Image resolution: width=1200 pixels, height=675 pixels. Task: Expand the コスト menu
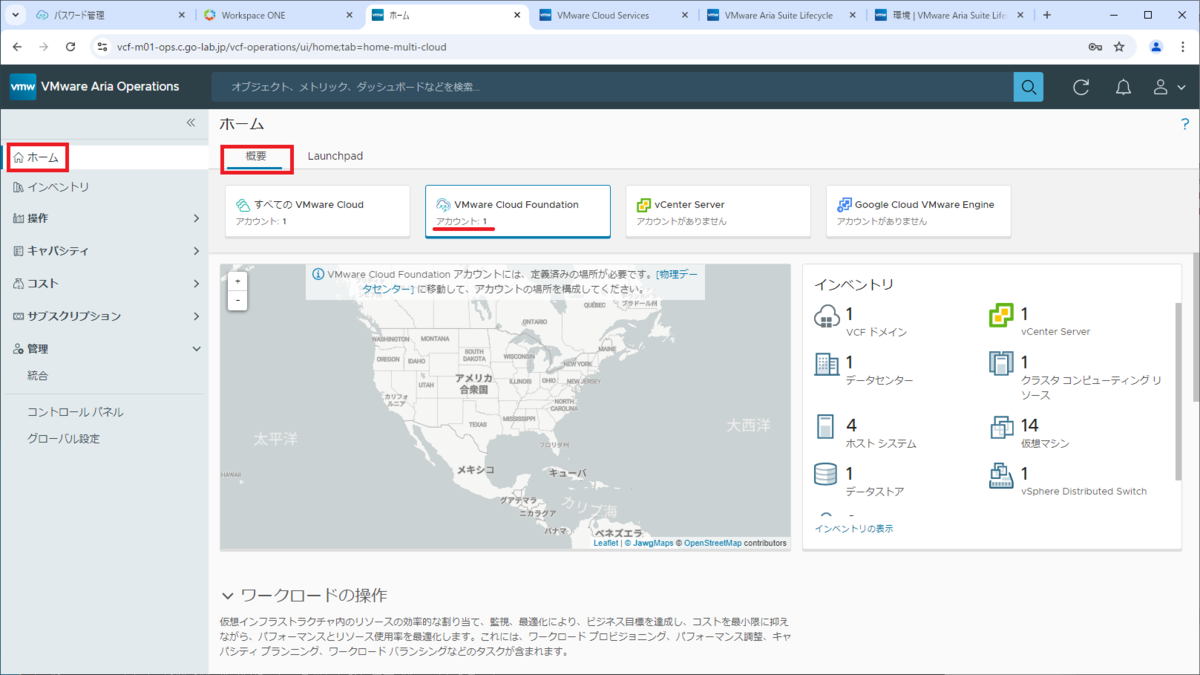pyautogui.click(x=104, y=284)
